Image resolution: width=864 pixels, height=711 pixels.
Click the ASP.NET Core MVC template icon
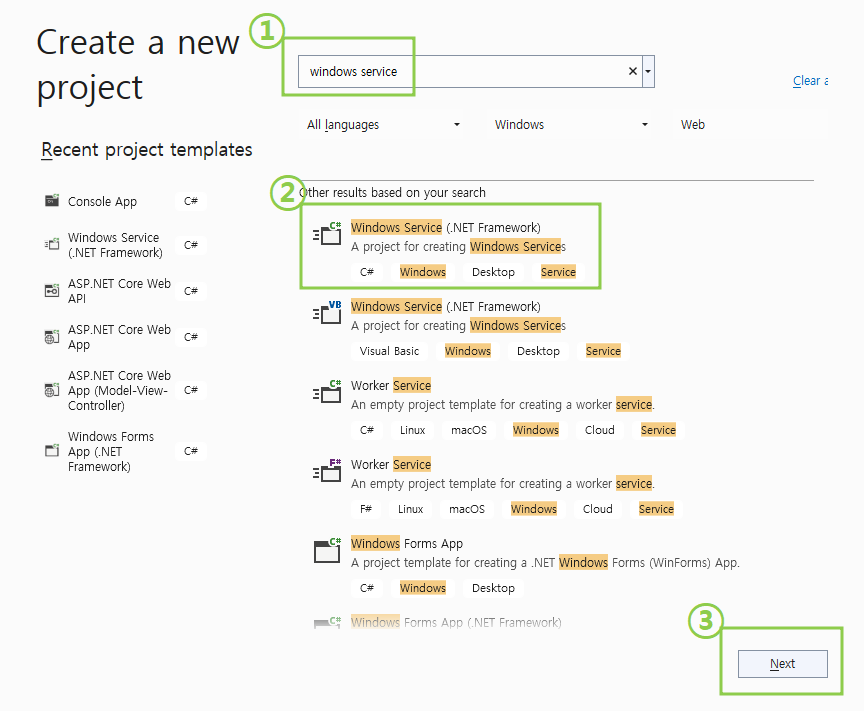click(52, 390)
